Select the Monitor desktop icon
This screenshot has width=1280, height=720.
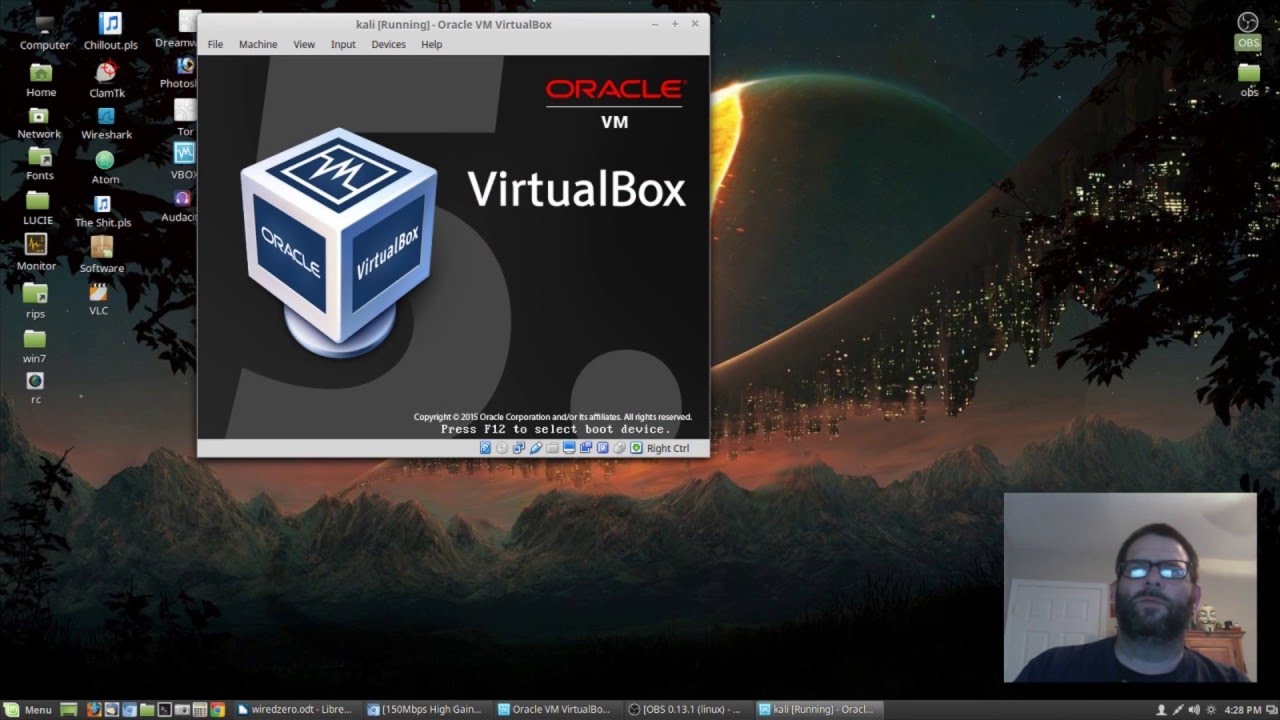tap(36, 252)
